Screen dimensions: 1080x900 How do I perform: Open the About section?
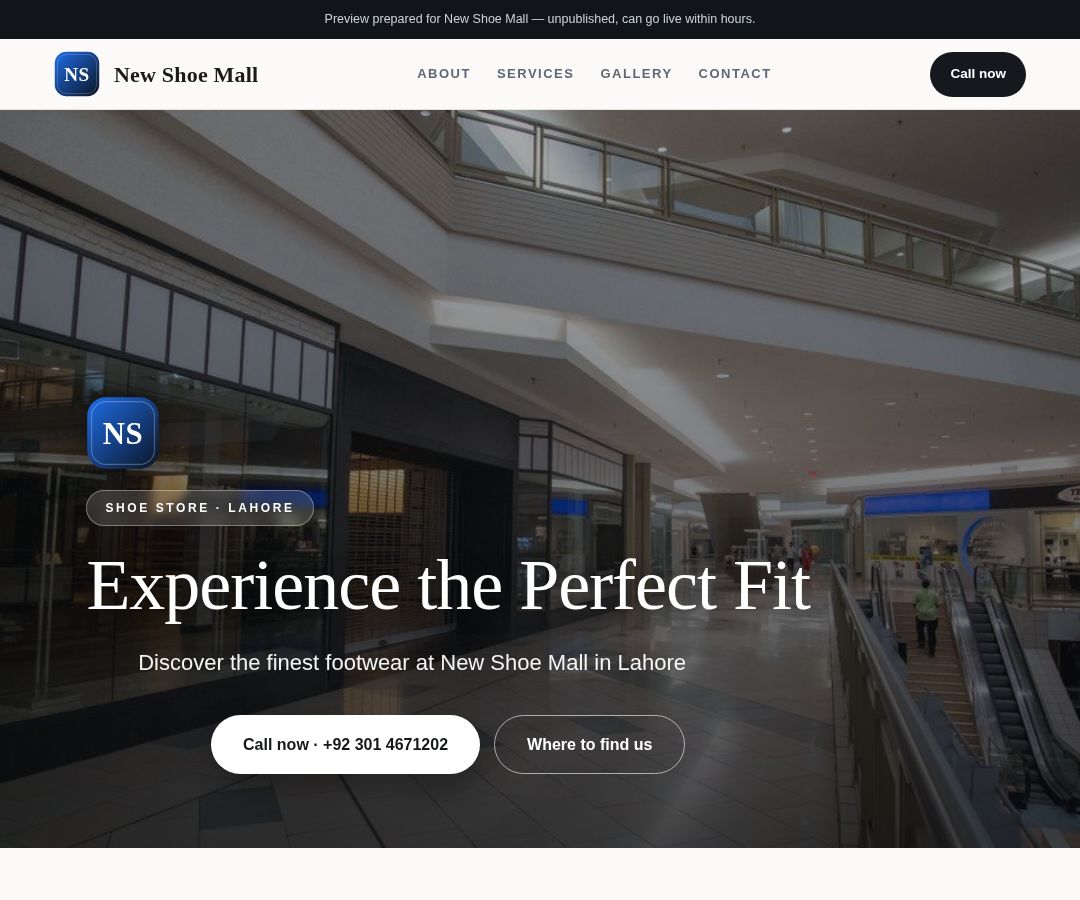click(x=444, y=74)
